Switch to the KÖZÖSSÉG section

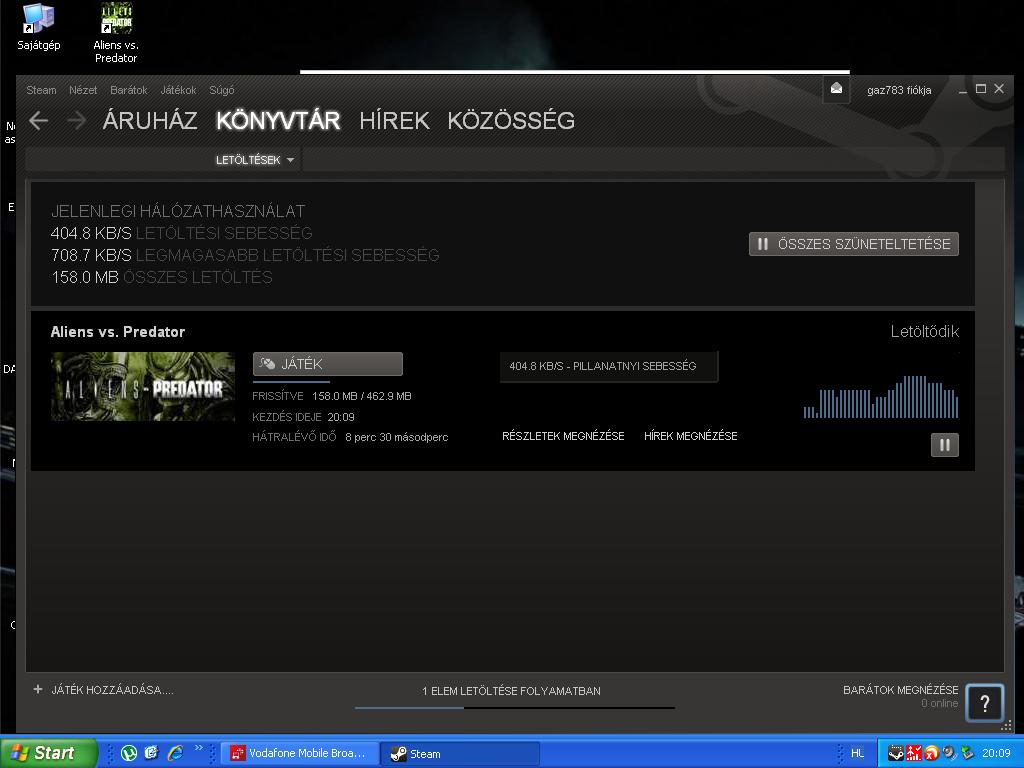[x=511, y=120]
